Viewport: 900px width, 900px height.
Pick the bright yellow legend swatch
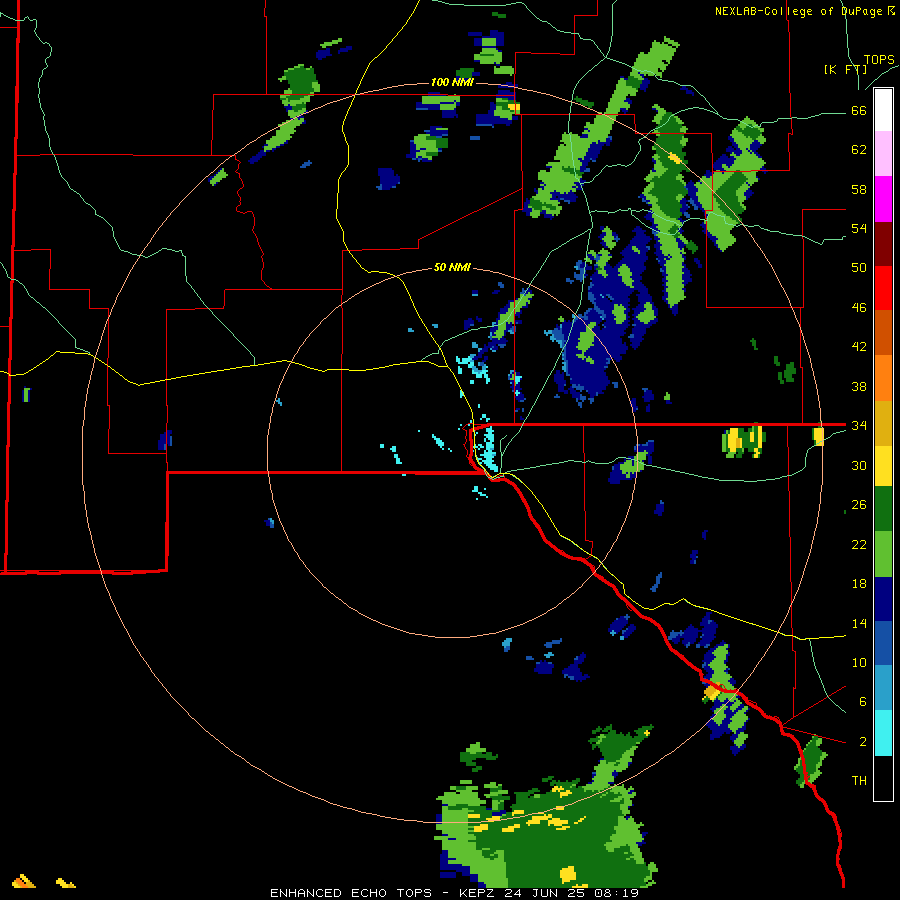(883, 466)
